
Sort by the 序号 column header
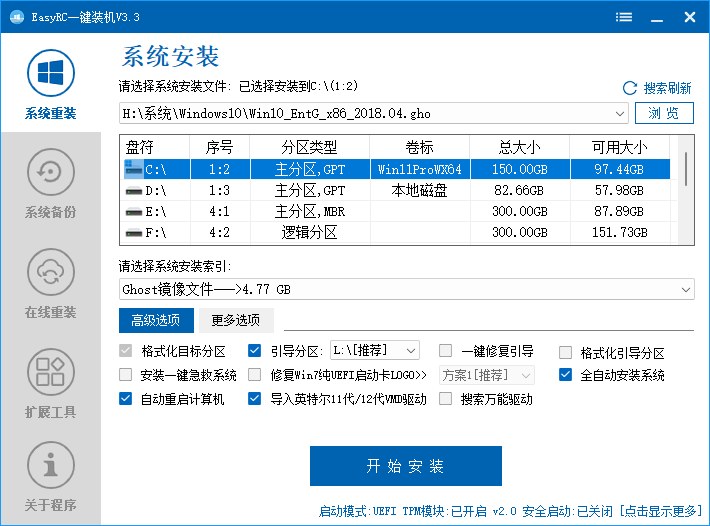220,147
